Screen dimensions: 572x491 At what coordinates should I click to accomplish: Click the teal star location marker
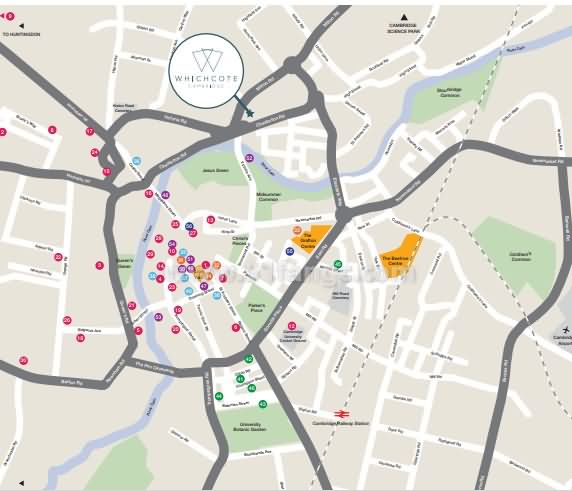(x=250, y=113)
